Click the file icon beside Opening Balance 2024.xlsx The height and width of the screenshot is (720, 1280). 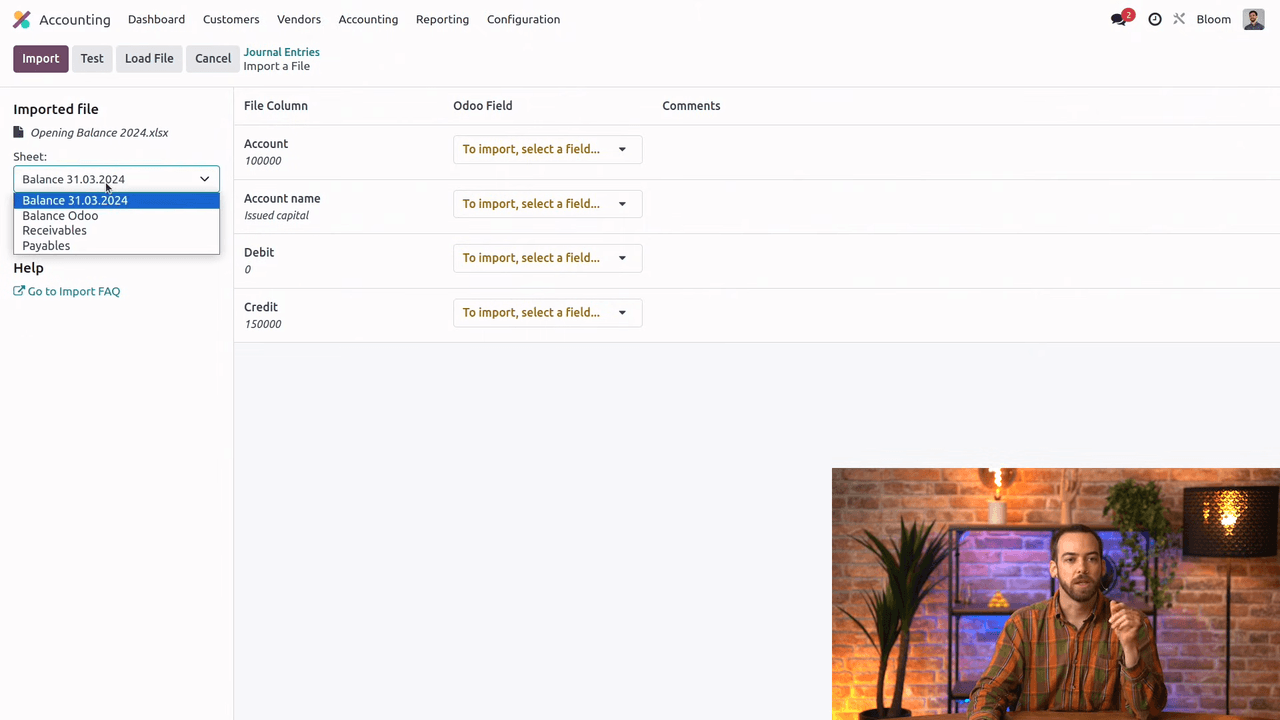(x=18, y=133)
